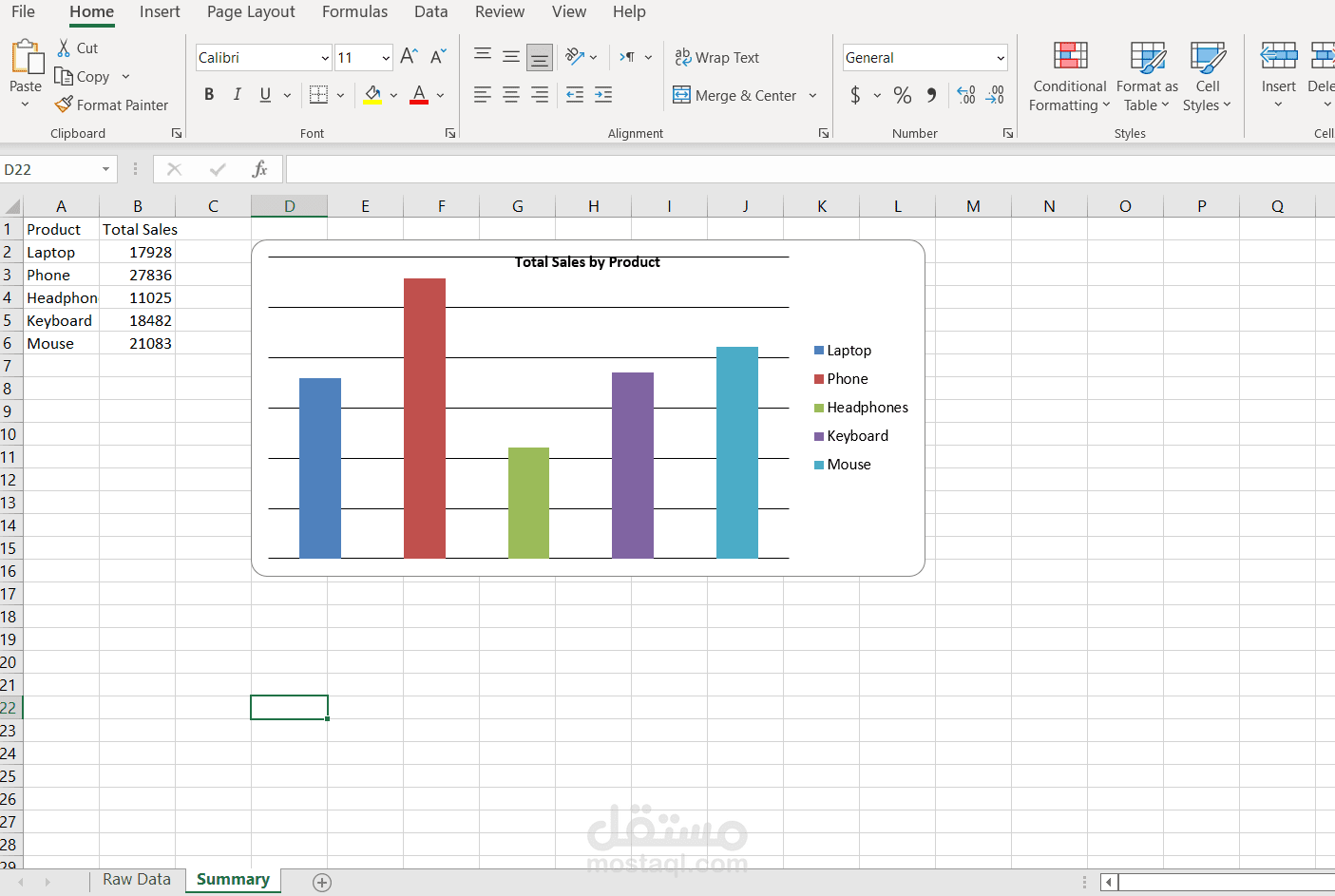Toggle bold formatting
The width and height of the screenshot is (1335, 896).
209,94
